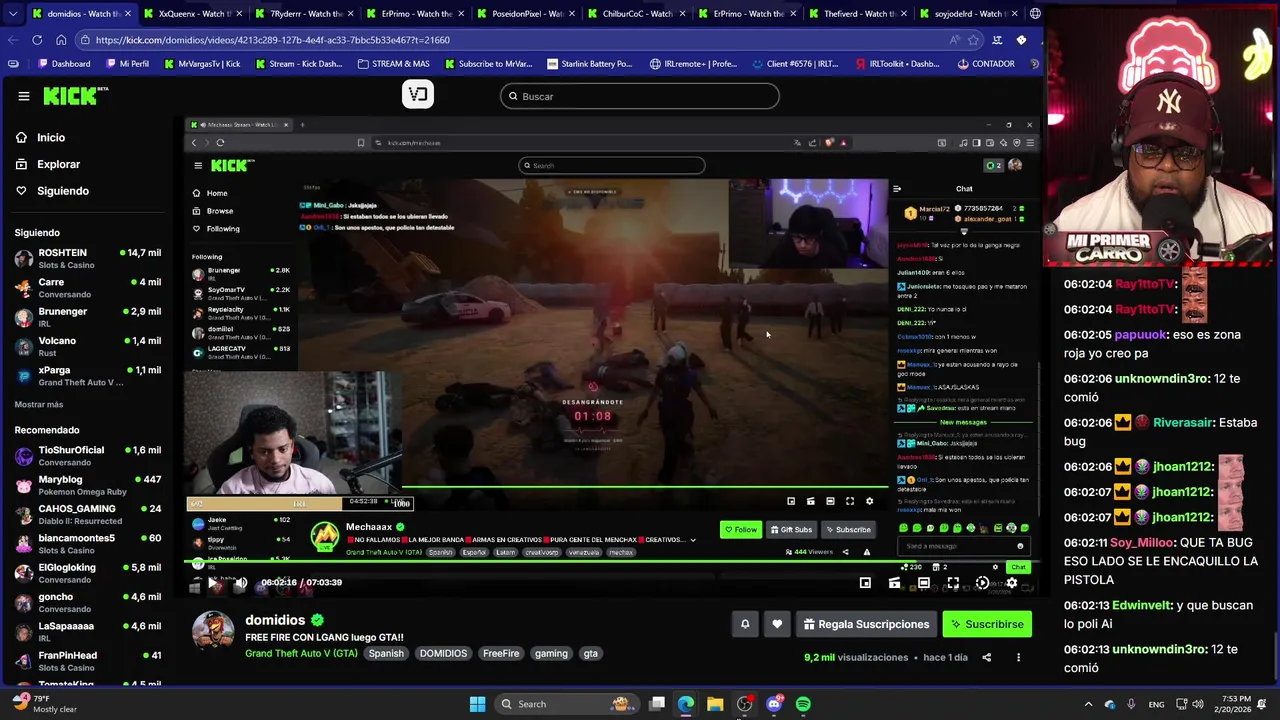The width and height of the screenshot is (1280, 720).
Task: Click the Buscar search field
Action: [640, 96]
